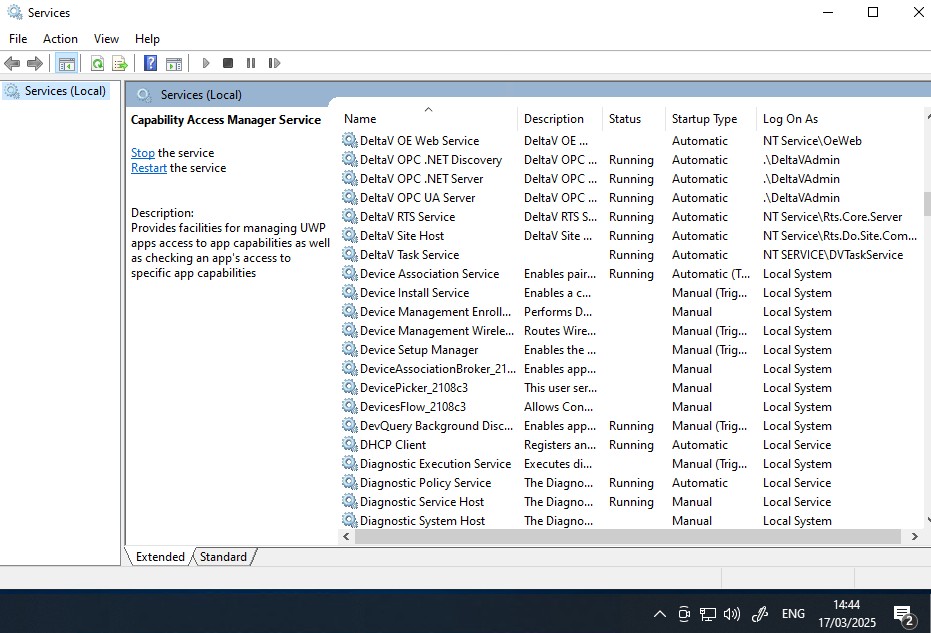The image size is (931, 633).
Task: Open the File menu
Action: click(18, 39)
